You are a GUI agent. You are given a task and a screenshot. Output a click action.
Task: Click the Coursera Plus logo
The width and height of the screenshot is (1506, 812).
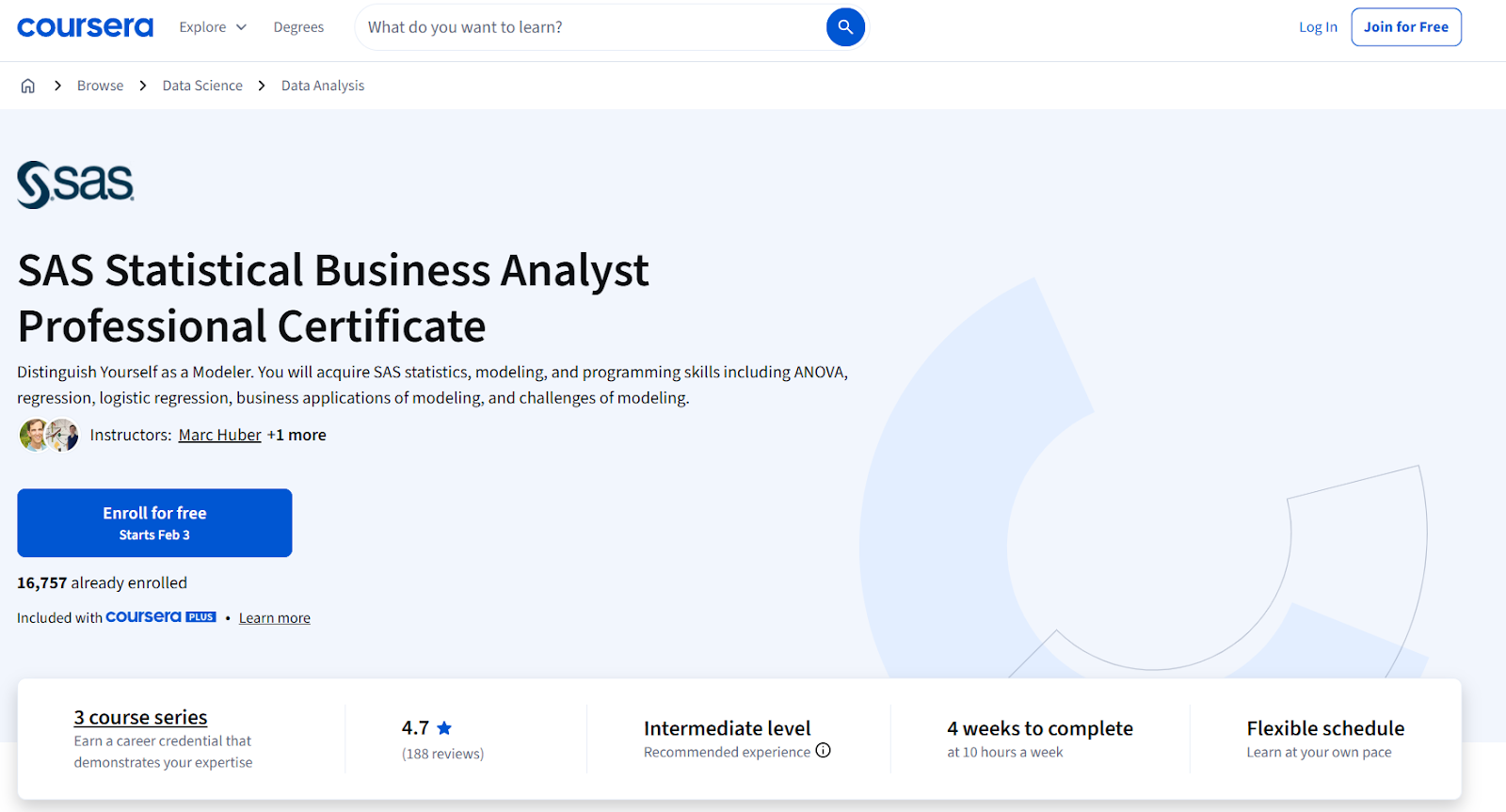click(161, 617)
